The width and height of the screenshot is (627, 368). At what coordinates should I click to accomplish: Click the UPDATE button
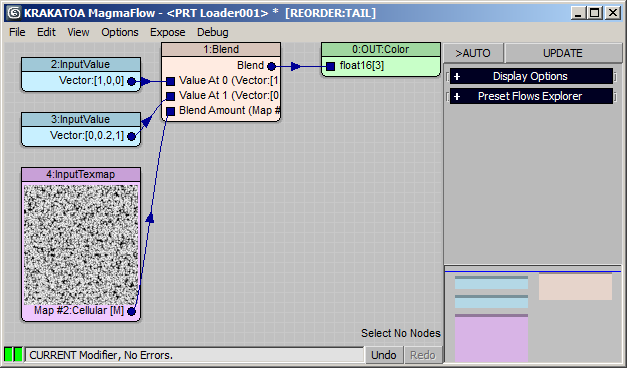point(563,53)
